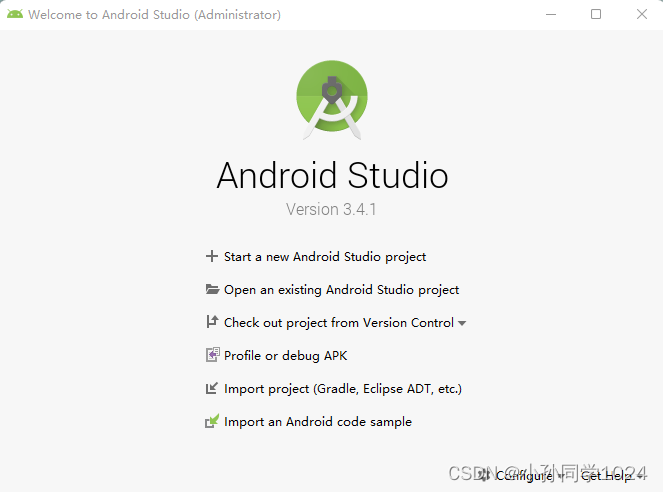Screen dimensions: 663x492
Task: Select Profile or debug APK
Action: point(285,355)
